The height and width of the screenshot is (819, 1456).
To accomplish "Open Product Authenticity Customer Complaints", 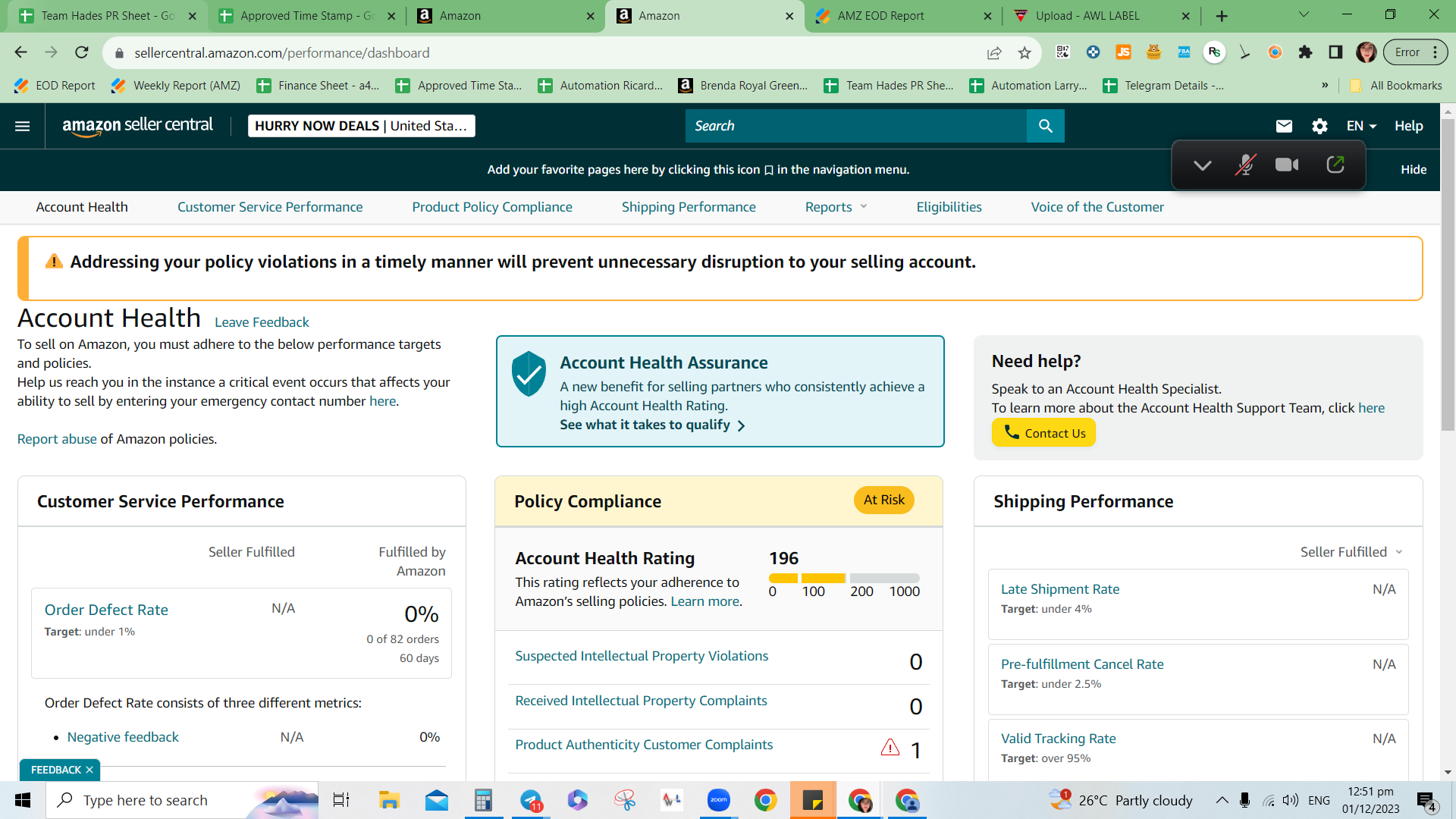I will [x=644, y=745].
